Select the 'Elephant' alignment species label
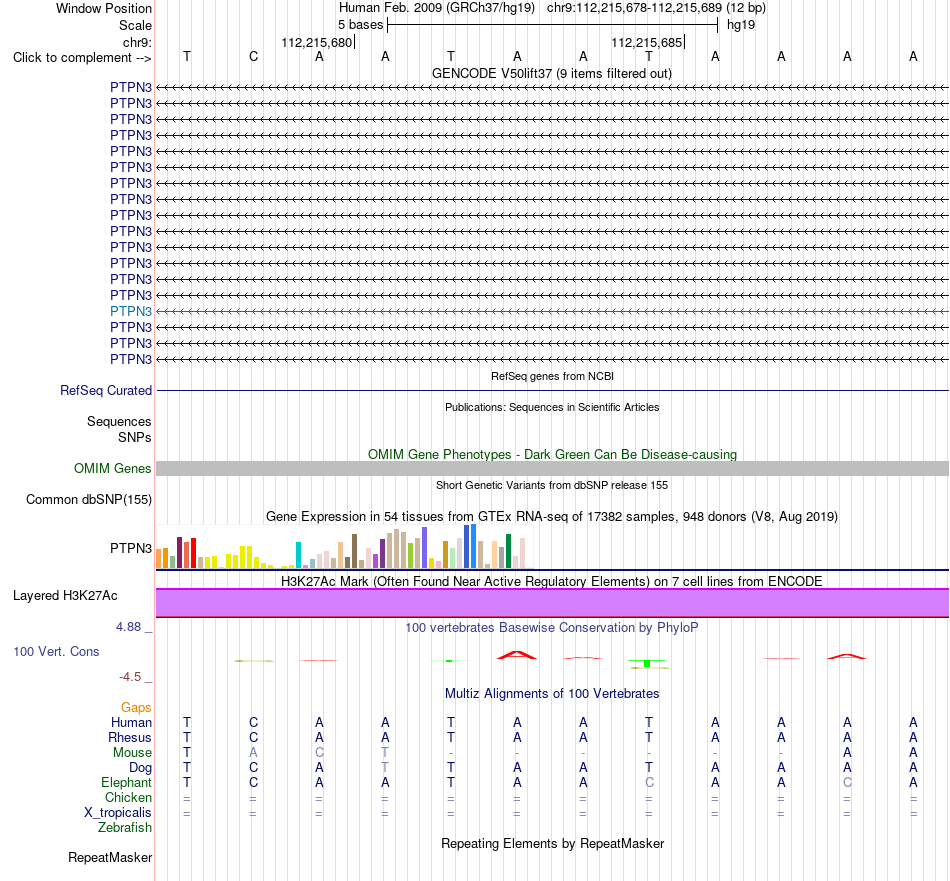The width and height of the screenshot is (950, 881). (x=126, y=782)
